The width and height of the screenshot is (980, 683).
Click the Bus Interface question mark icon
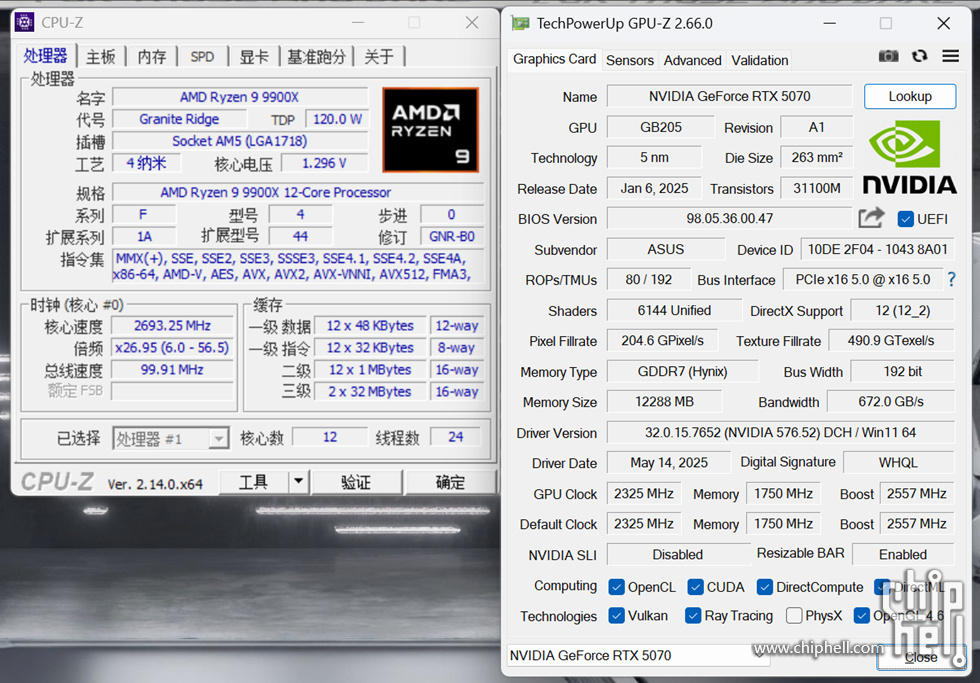coord(951,279)
